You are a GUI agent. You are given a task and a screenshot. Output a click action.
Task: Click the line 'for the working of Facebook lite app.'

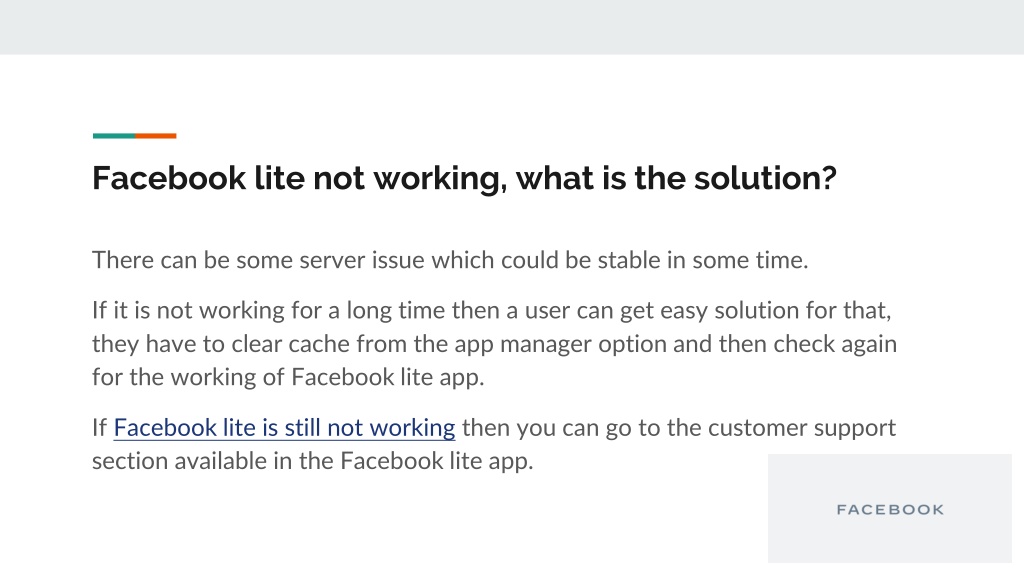point(288,377)
